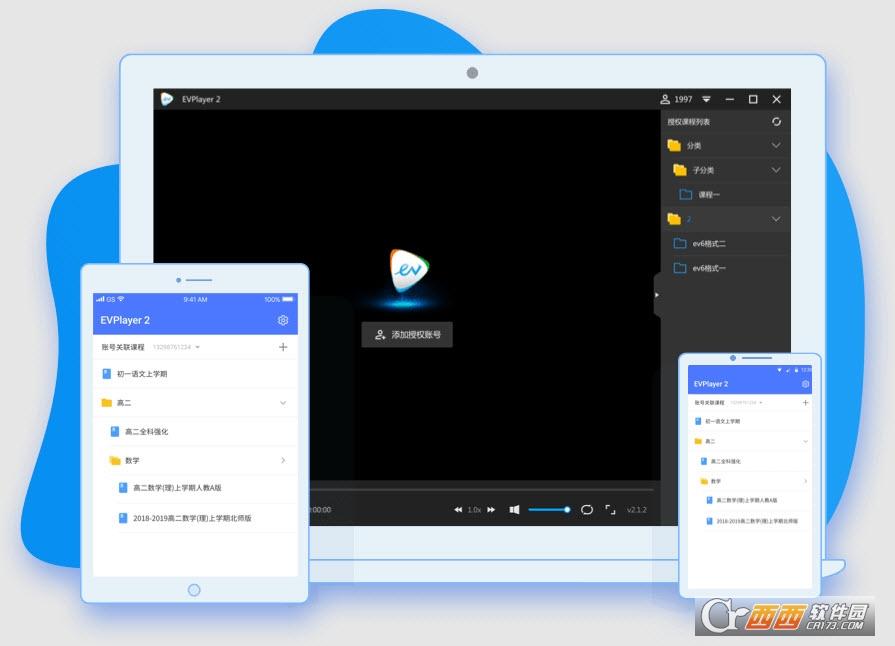Open the 课程一 course in laptop sidebar
This screenshot has width=895, height=646.
click(x=725, y=195)
